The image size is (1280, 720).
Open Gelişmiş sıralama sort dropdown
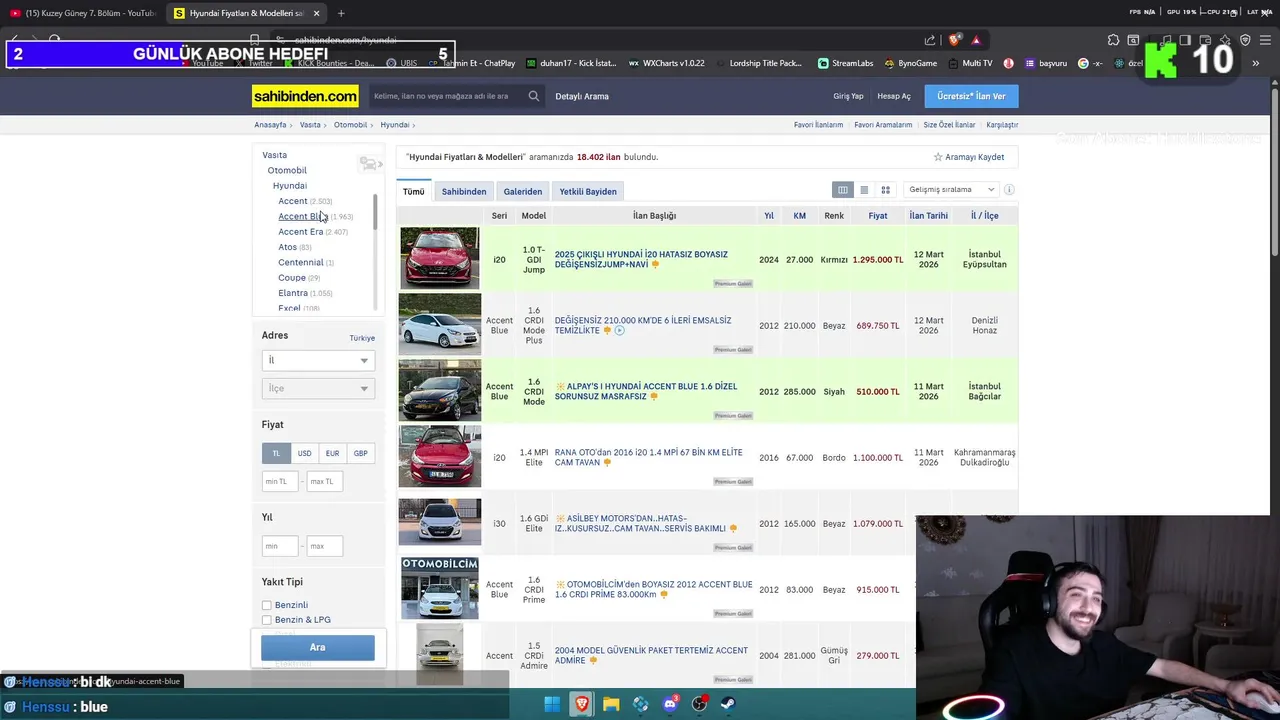tap(951, 190)
